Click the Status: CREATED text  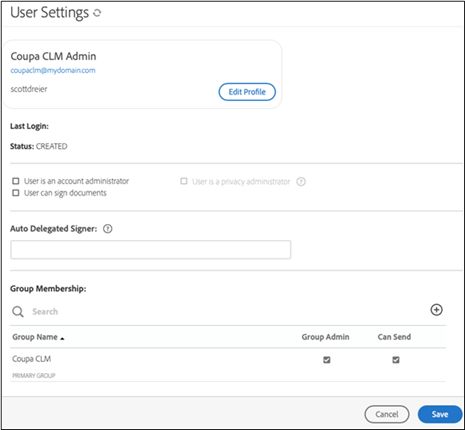[x=39, y=146]
